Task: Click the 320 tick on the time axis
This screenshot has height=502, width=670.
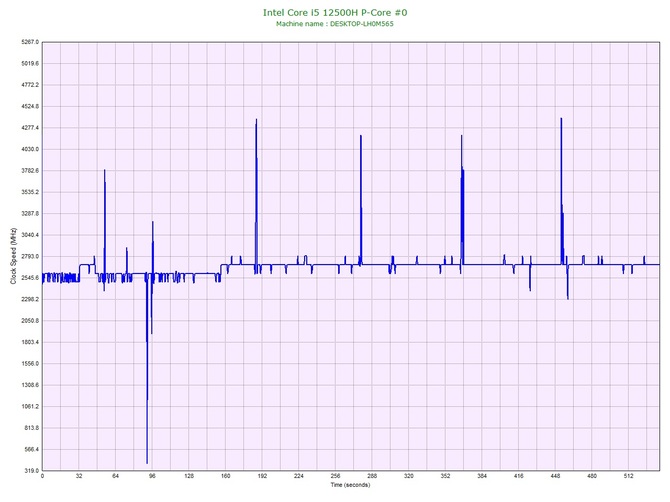Action: pos(409,476)
